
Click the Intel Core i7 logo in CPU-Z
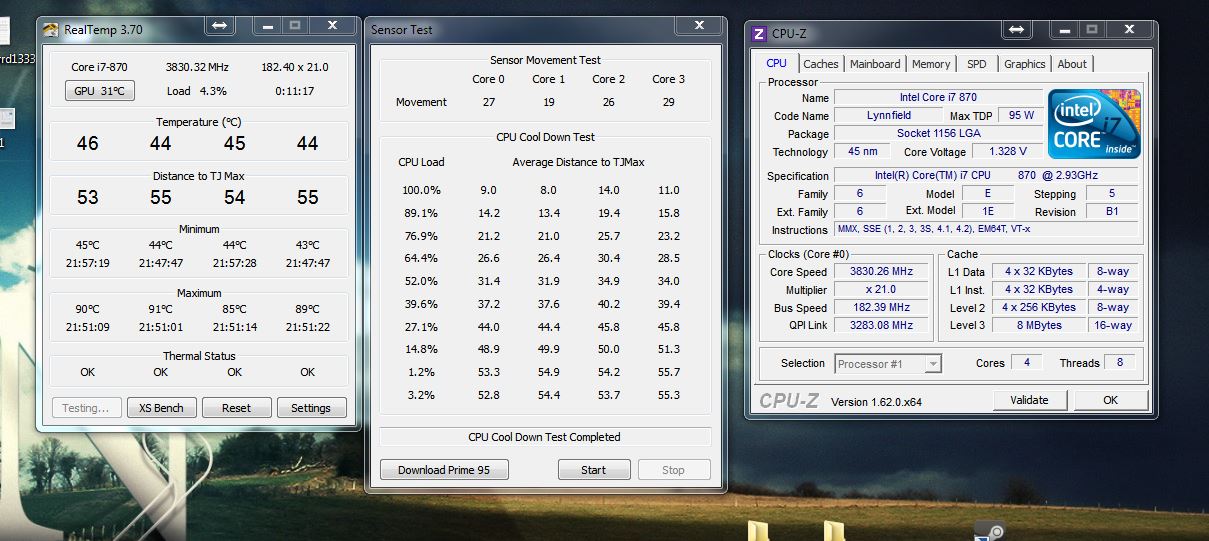tap(1094, 124)
